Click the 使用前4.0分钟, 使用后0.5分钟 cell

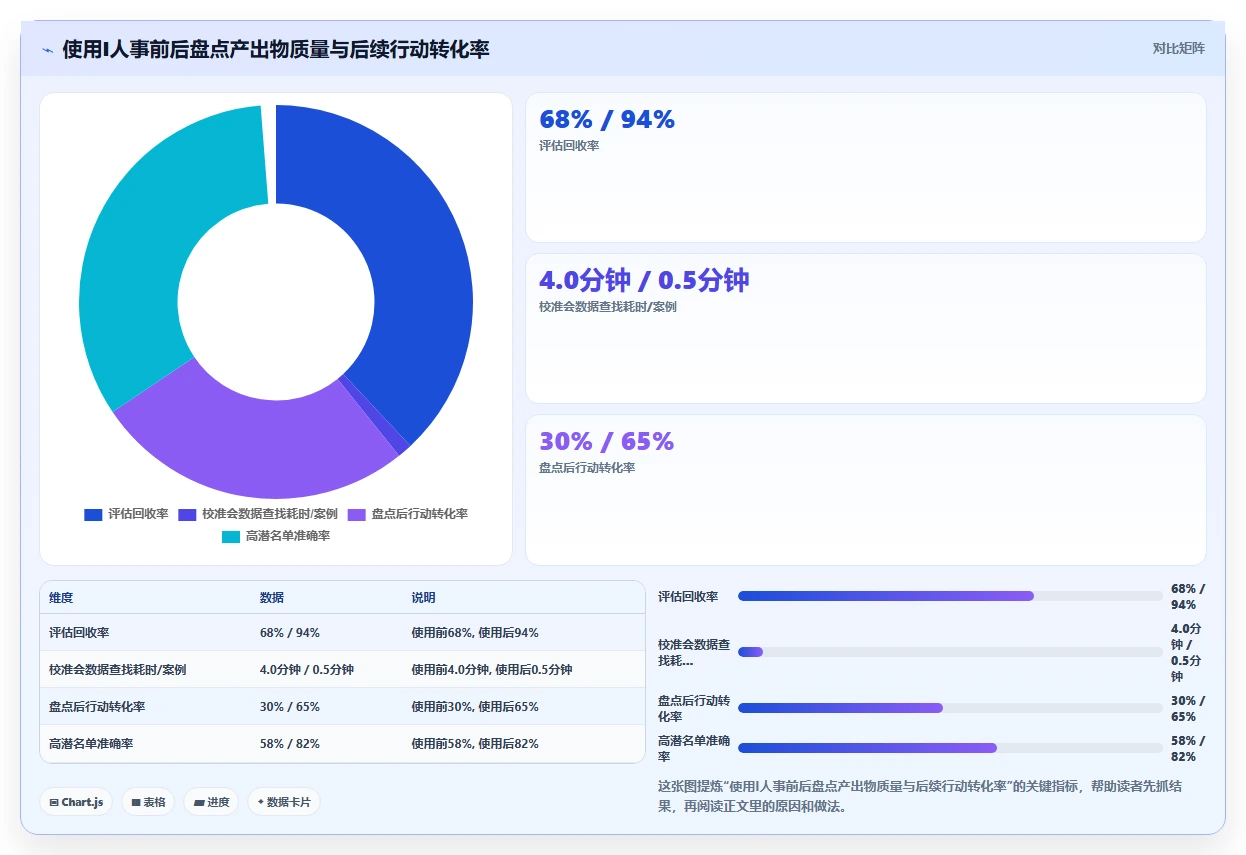point(492,670)
